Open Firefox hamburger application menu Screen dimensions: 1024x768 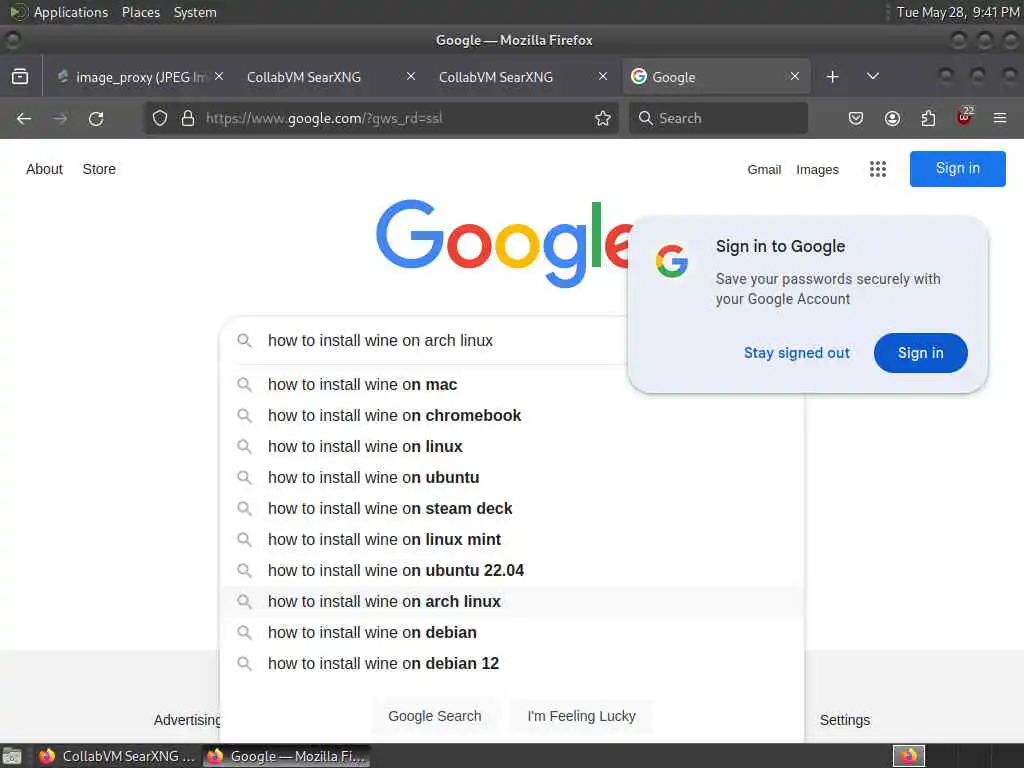coord(1000,118)
